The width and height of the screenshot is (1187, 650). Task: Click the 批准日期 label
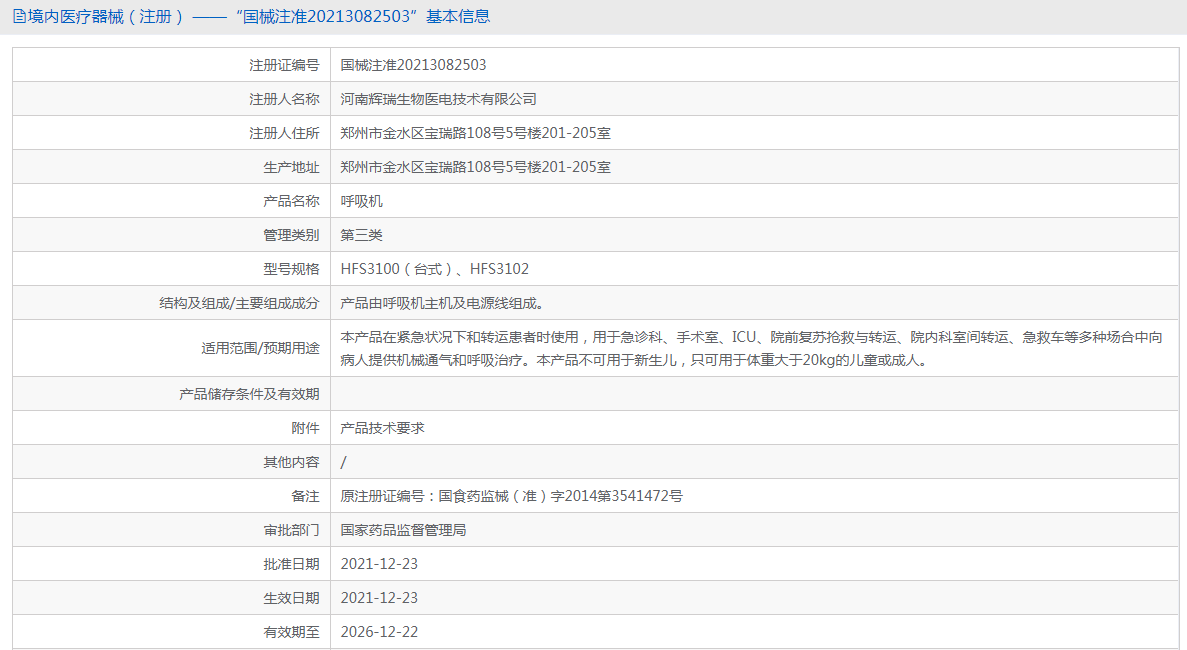point(291,564)
